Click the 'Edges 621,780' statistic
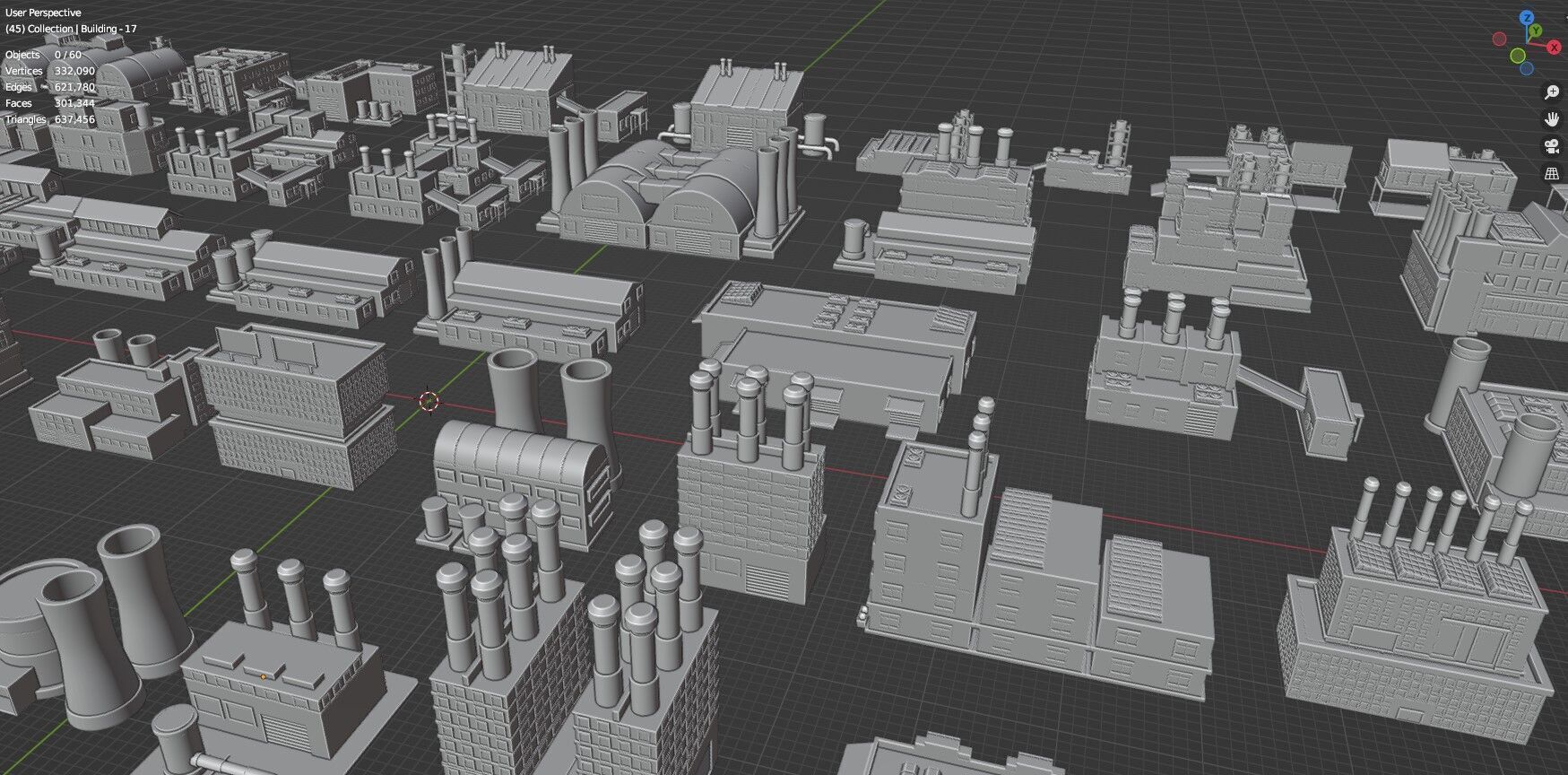The height and width of the screenshot is (775, 1568). click(x=50, y=87)
